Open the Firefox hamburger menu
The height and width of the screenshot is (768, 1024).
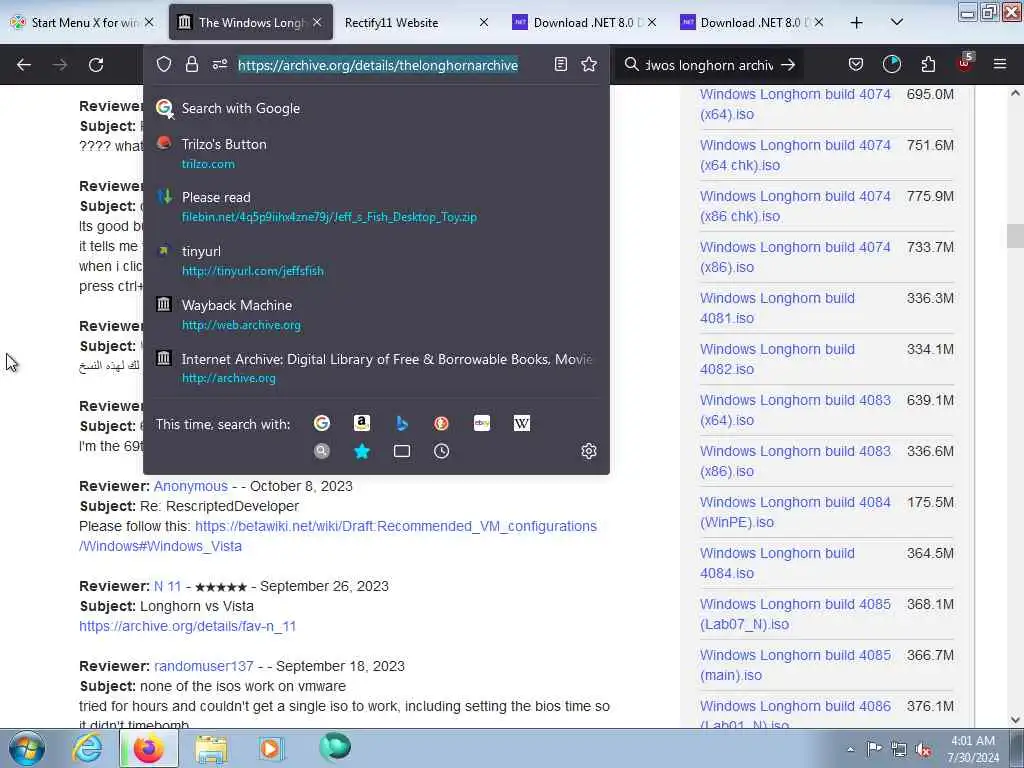pos(1000,64)
